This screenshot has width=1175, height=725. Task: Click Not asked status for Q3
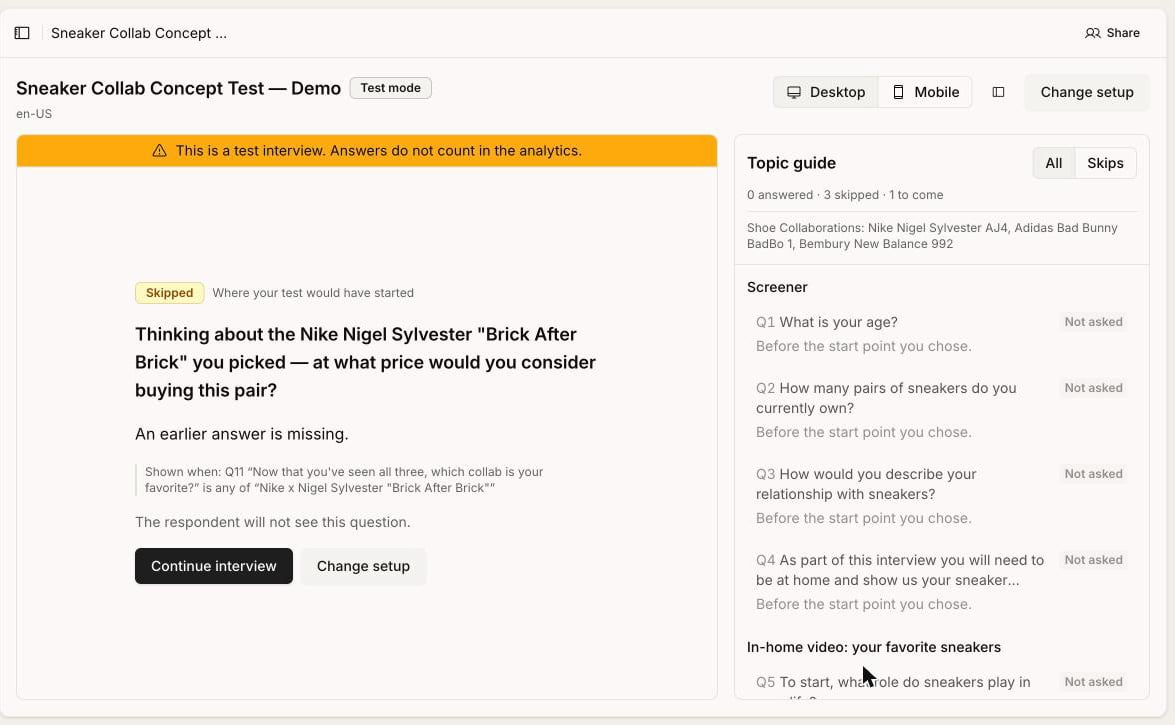[1093, 474]
